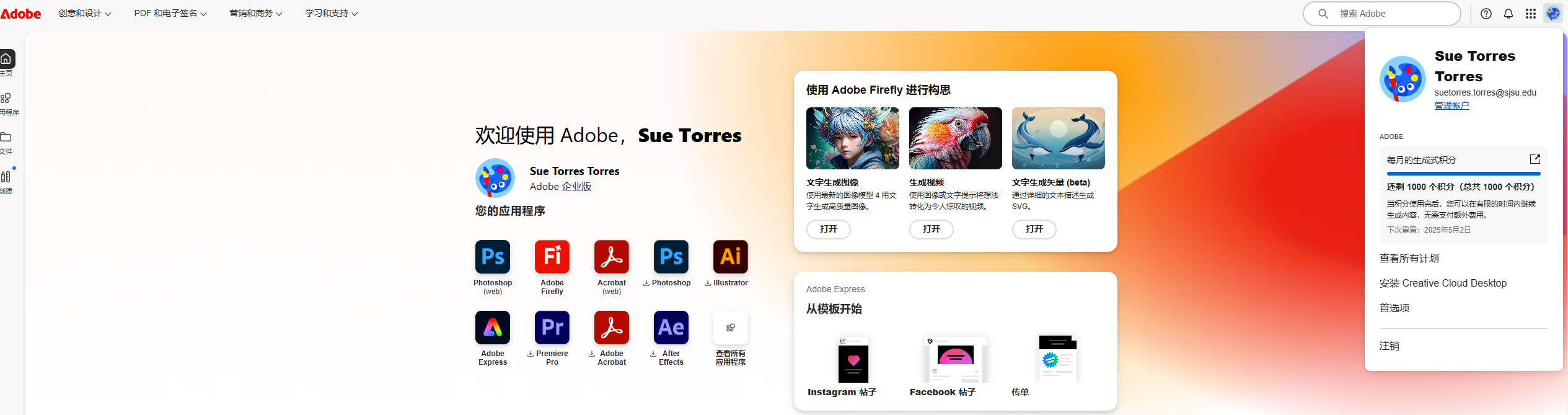Click the 下次重置: 2025年5月2日 text
1568x415 pixels.
pyautogui.click(x=1429, y=230)
